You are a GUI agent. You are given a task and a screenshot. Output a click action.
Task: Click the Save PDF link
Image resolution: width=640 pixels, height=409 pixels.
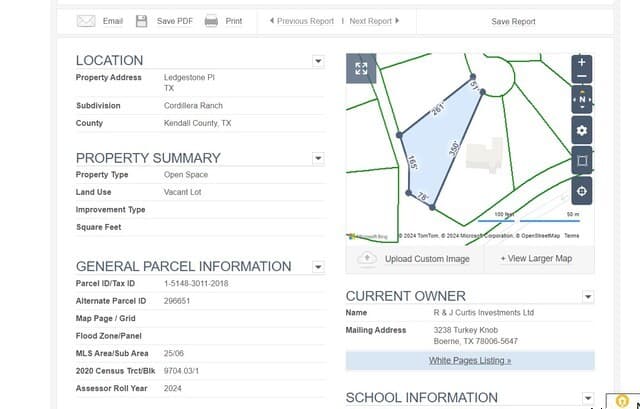pos(175,21)
